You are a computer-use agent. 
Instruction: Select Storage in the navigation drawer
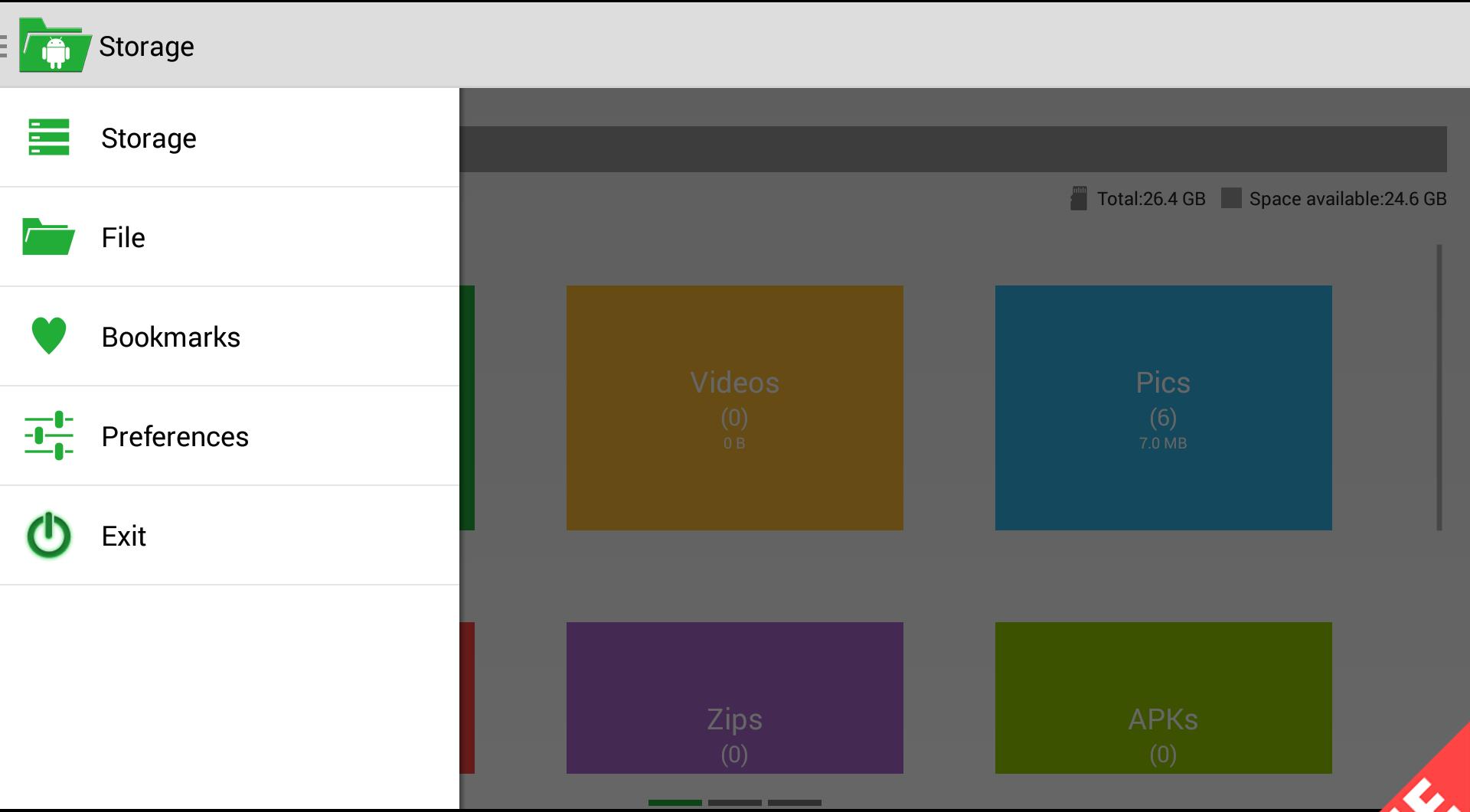149,138
